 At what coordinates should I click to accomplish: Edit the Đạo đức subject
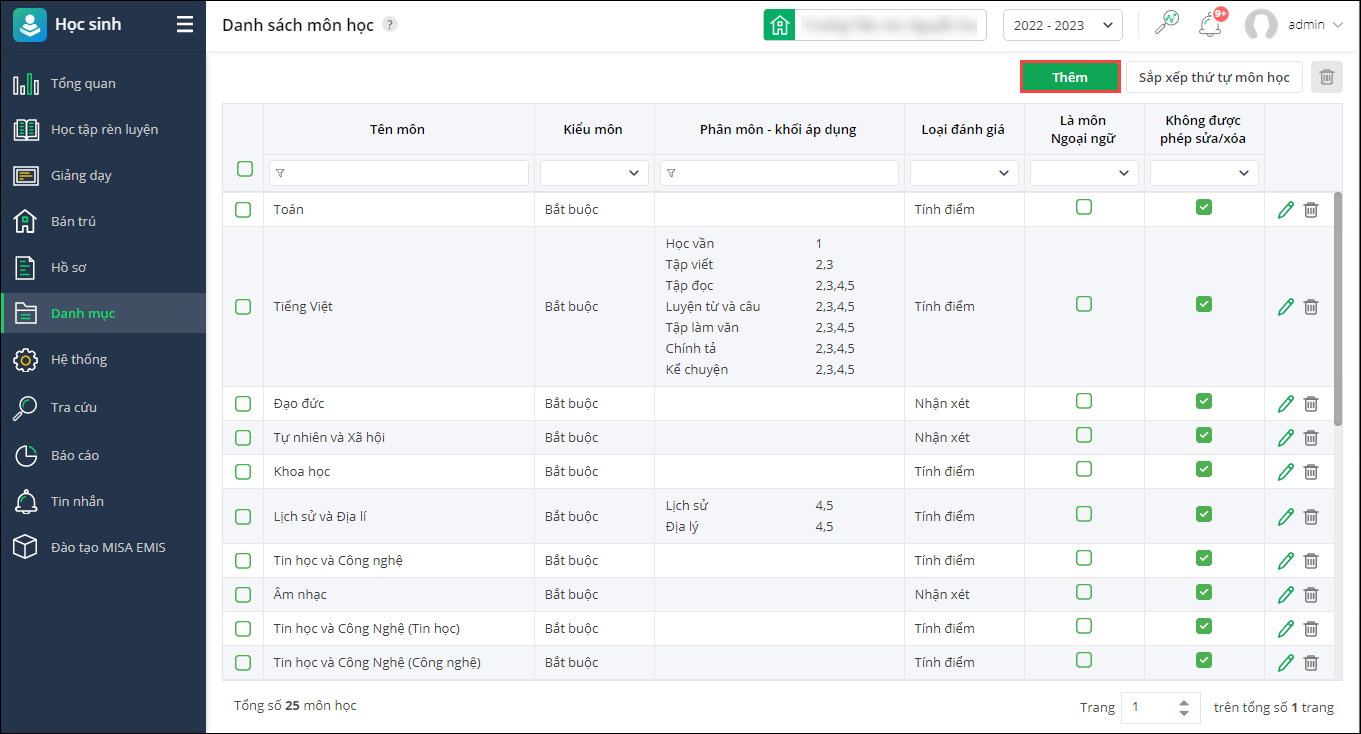[x=1286, y=404]
